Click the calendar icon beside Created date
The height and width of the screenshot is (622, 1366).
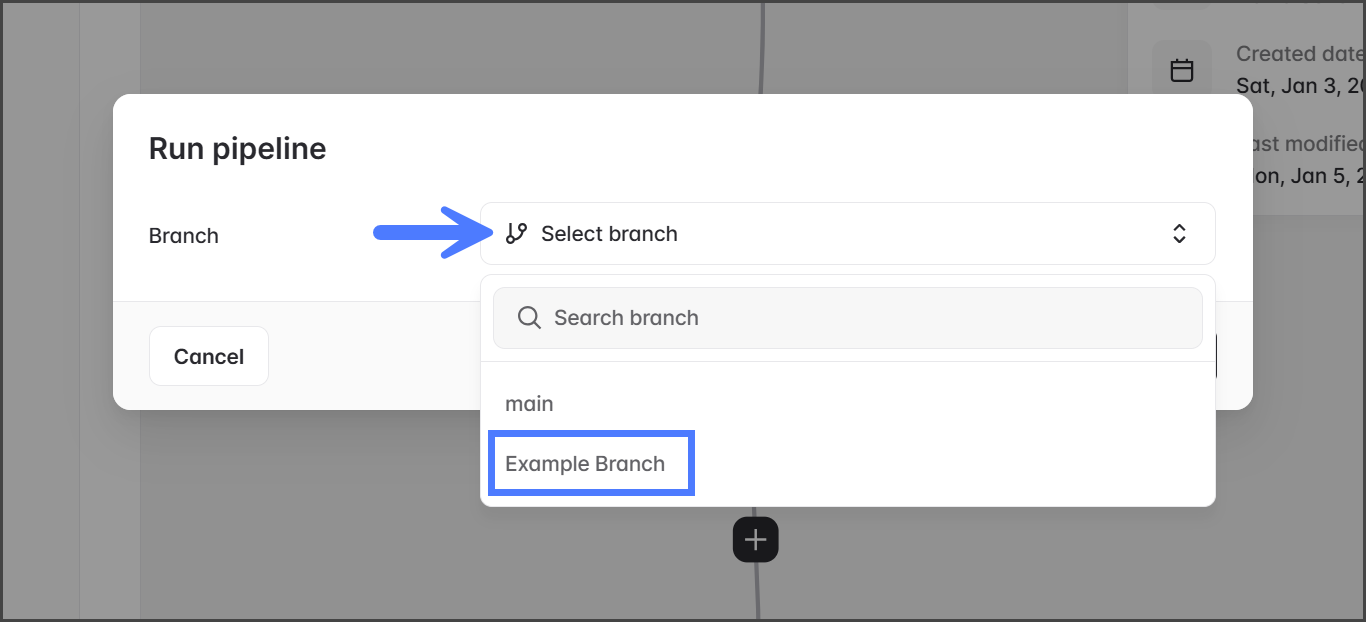(1182, 70)
